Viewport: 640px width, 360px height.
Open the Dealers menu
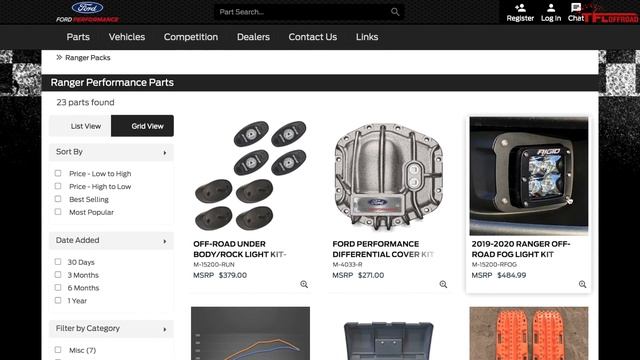[253, 37]
